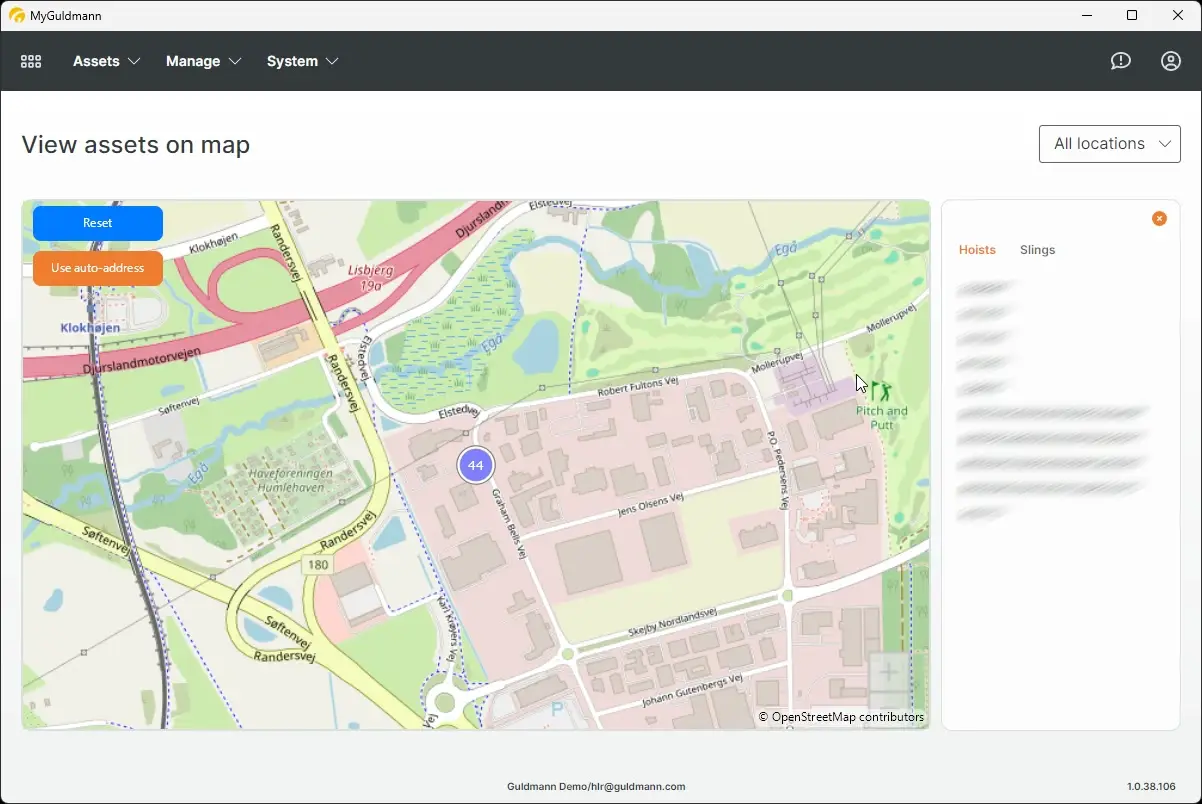Screen dimensions: 1202x804
Task: Open the All locations dropdown
Action: pyautogui.click(x=1109, y=143)
